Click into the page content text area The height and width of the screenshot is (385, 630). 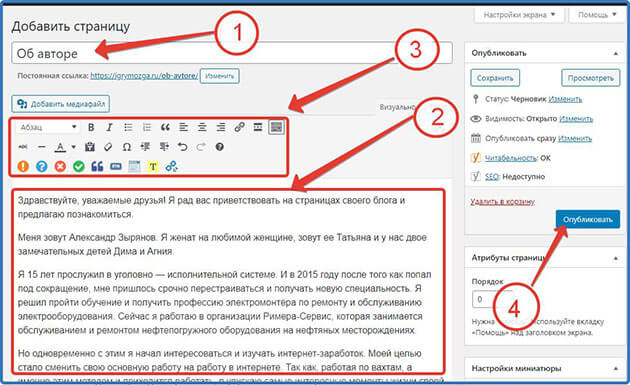coord(228,281)
